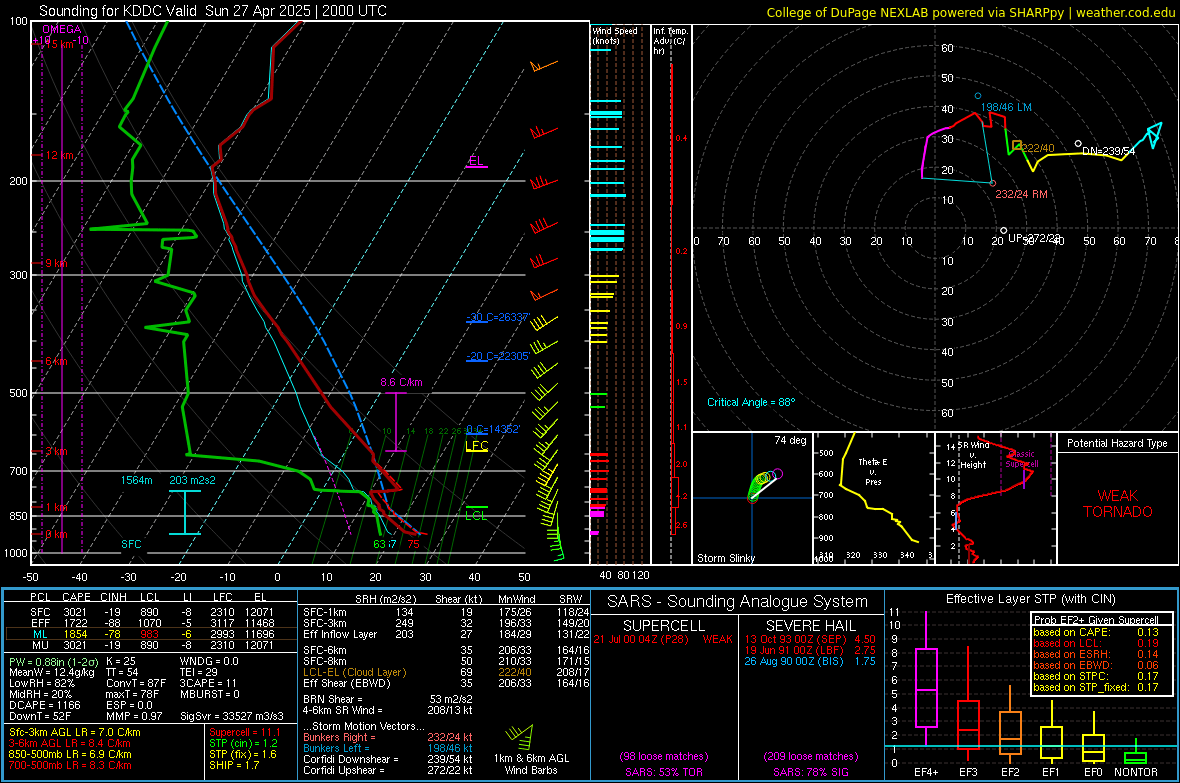Click the orange LCL-EL (Cloud Layer) row
The height and width of the screenshot is (783, 1180).
[446, 672]
